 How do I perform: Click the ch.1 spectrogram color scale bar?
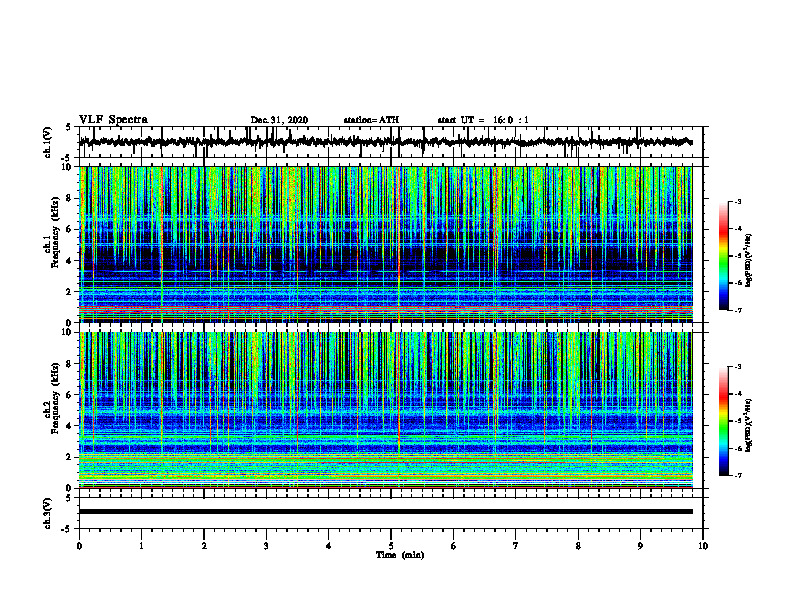724,256
